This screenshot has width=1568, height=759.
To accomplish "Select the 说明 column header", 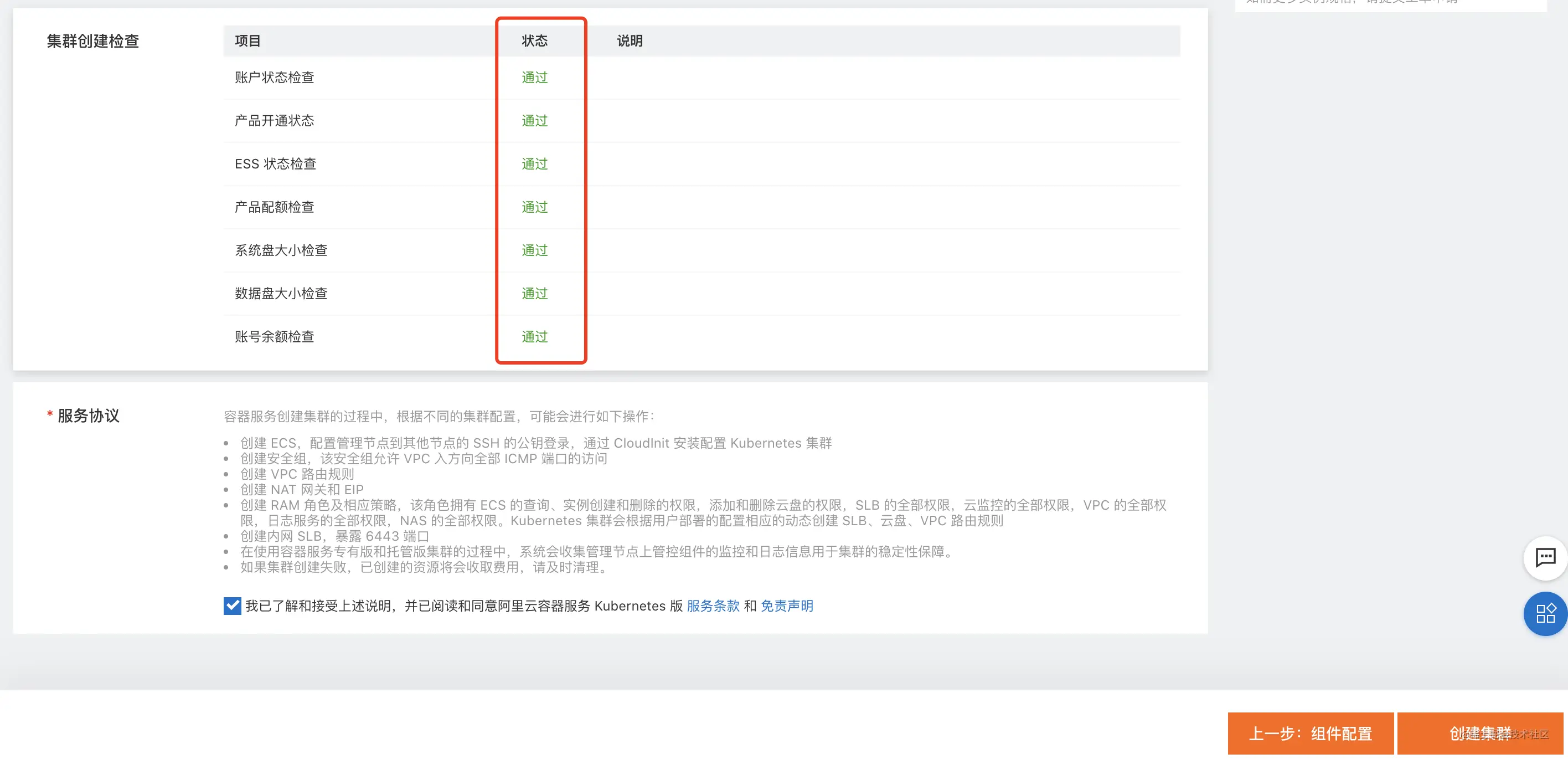I will pos(630,41).
